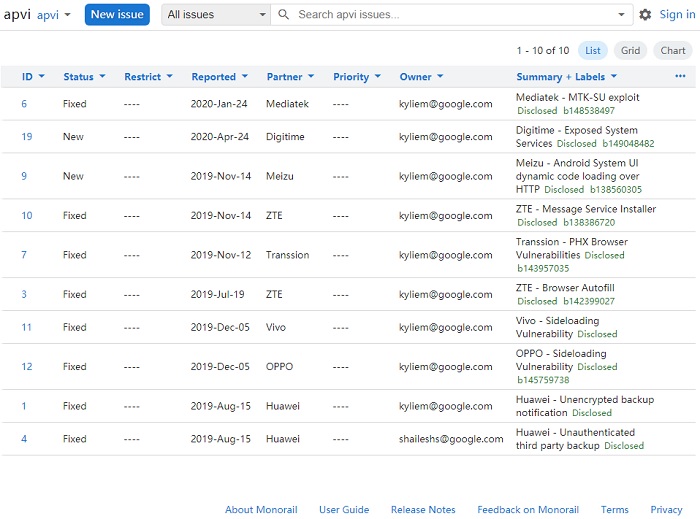
Task: Click the b149048482 label
Action: pos(628,144)
